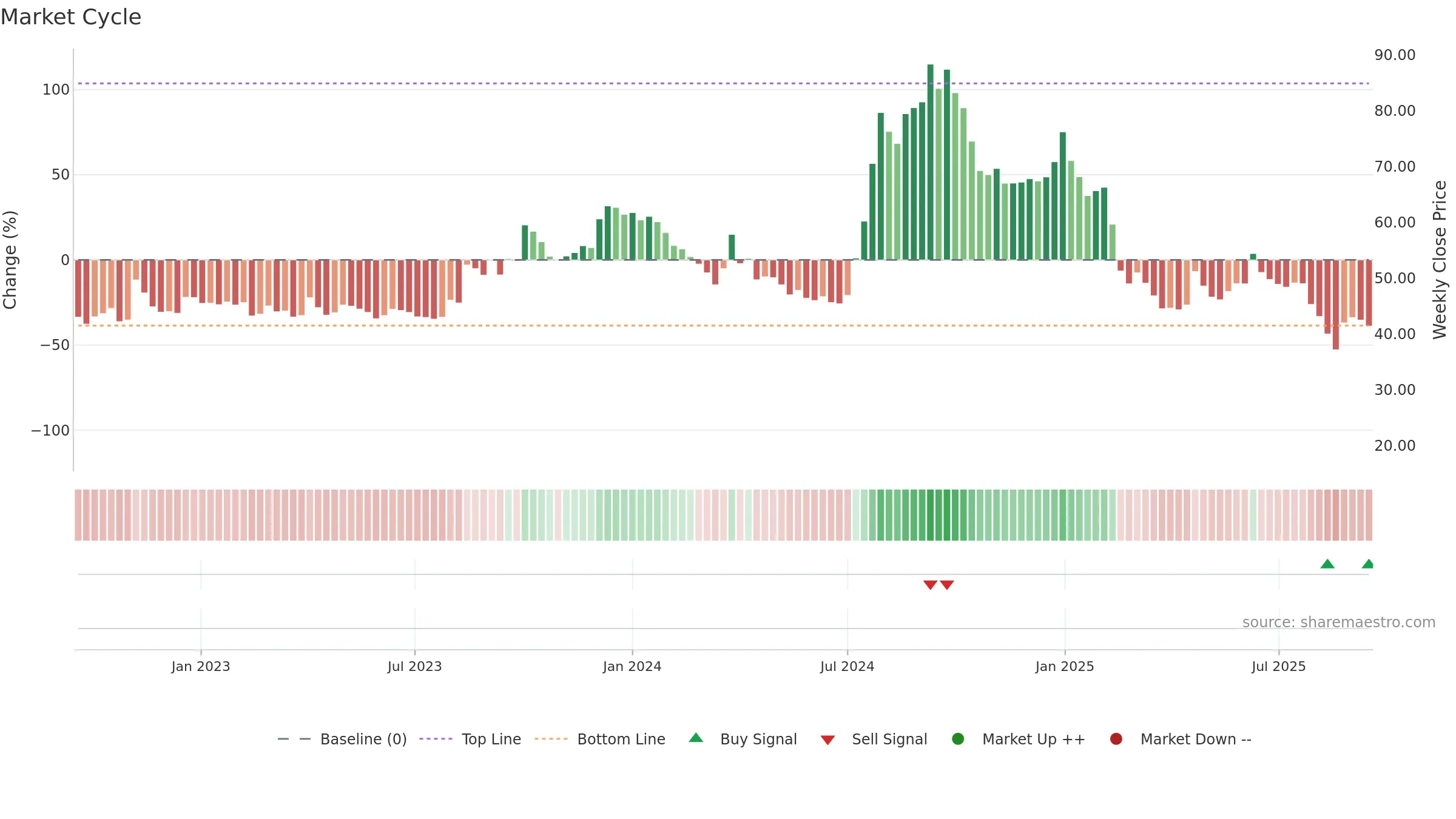Click the 50 tick on the left axis
This screenshot has width=1456, height=819.
tap(61, 175)
